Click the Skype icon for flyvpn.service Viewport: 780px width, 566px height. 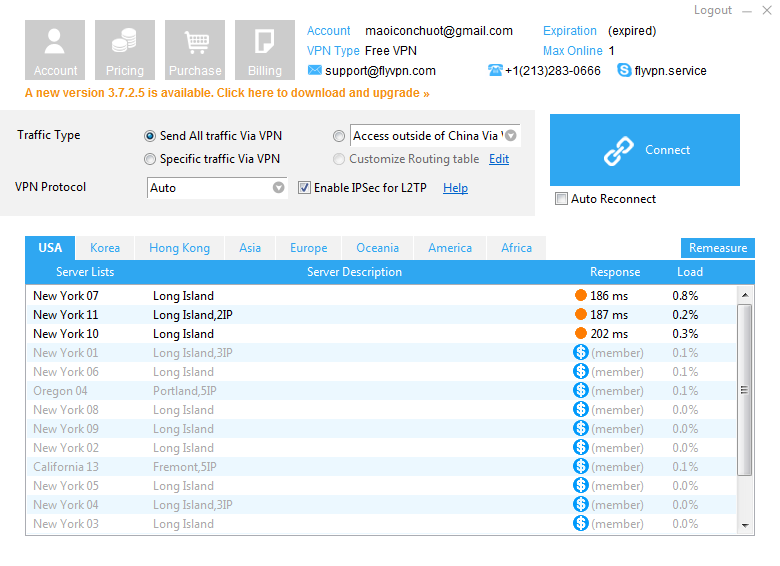click(x=625, y=71)
